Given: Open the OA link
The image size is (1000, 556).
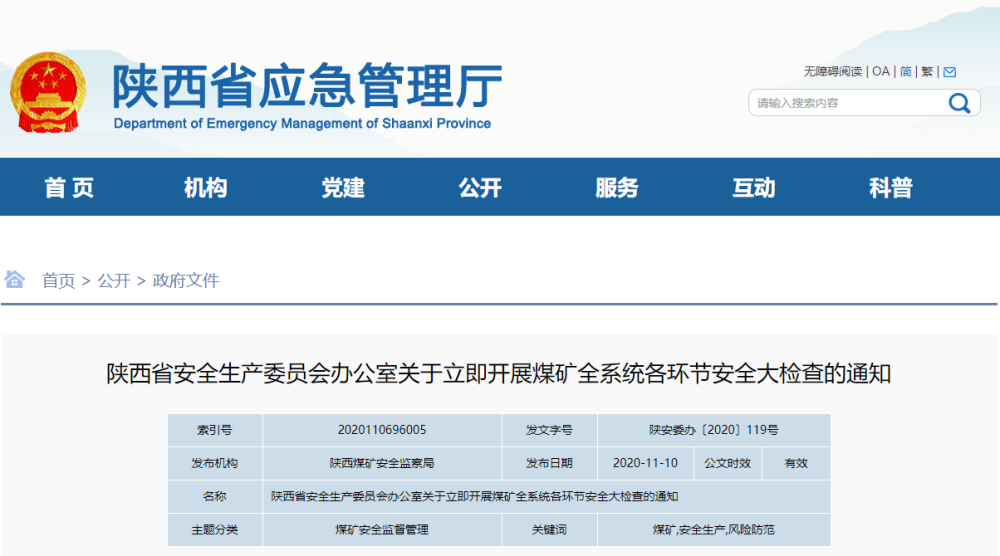Looking at the screenshot, I should (x=881, y=71).
